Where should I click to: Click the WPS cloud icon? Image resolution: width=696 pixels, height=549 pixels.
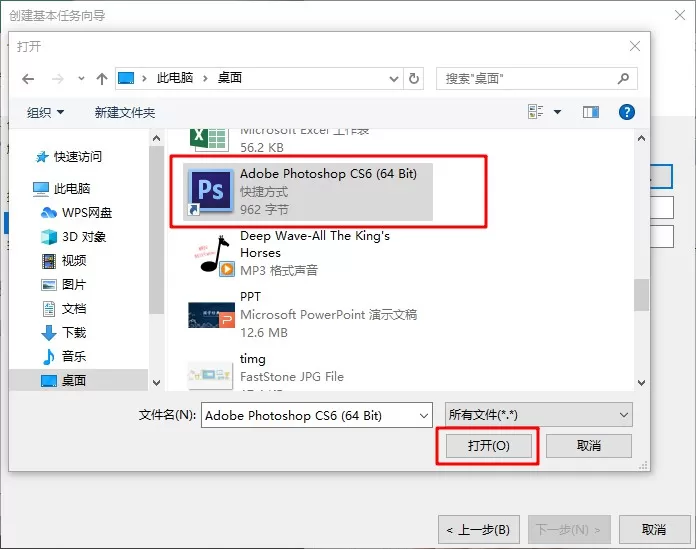pyautogui.click(x=49, y=213)
